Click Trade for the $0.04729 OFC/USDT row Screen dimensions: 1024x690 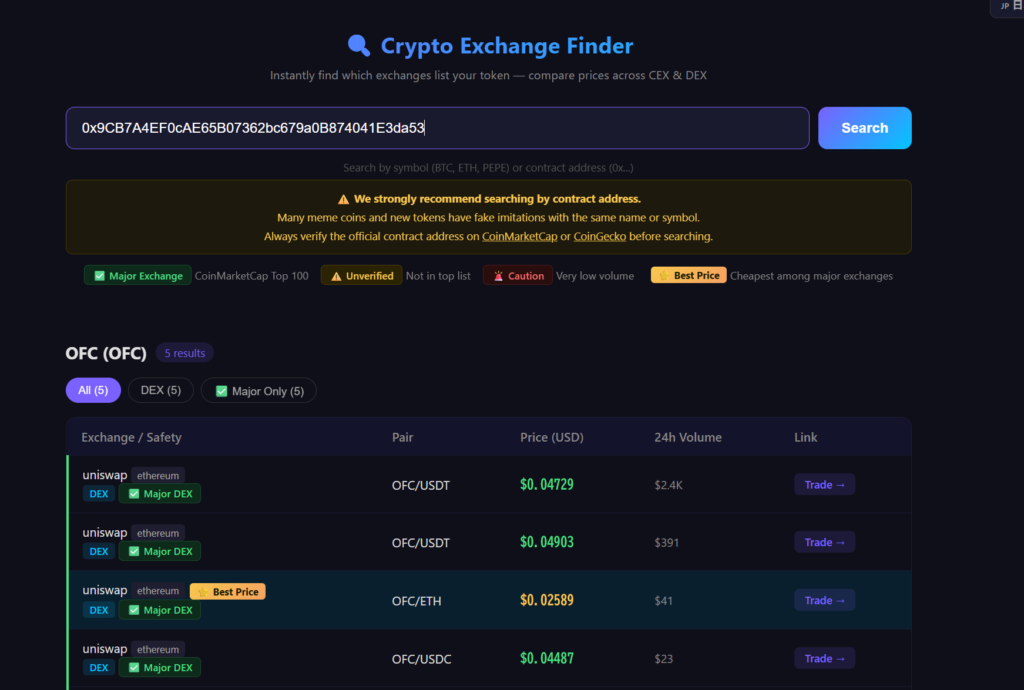coord(824,485)
